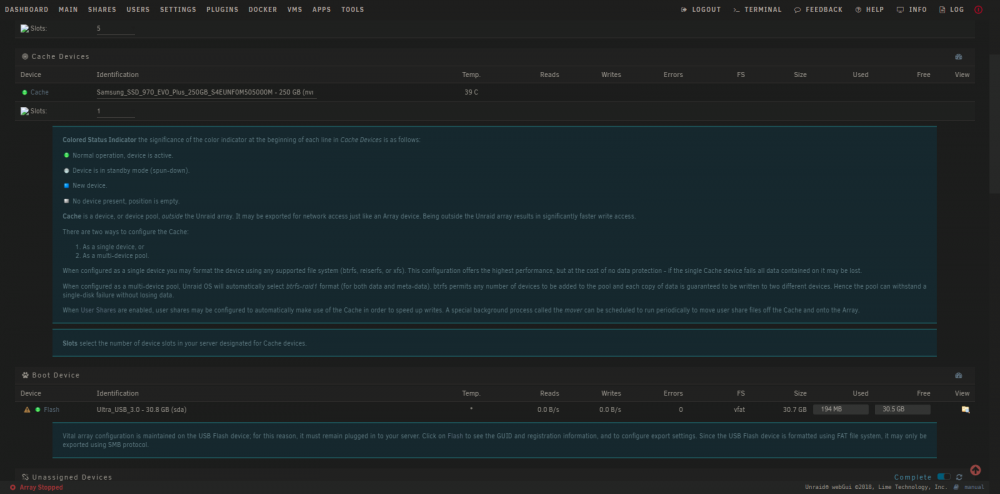
Task: Click the warning triangle beside Flash
Action: (x=27, y=409)
